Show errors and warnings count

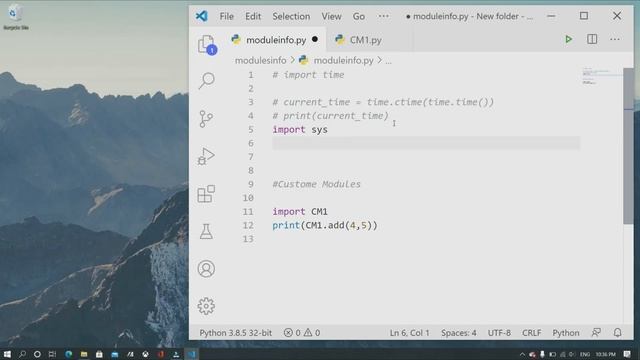click(302, 333)
